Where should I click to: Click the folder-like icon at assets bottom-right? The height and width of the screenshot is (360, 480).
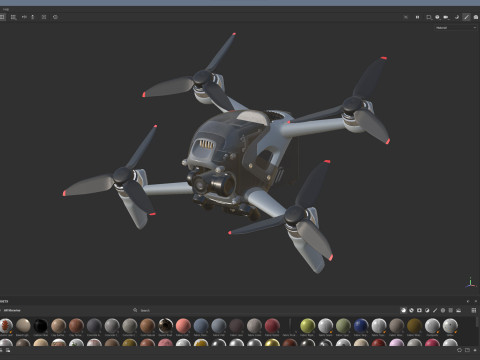click(467, 350)
